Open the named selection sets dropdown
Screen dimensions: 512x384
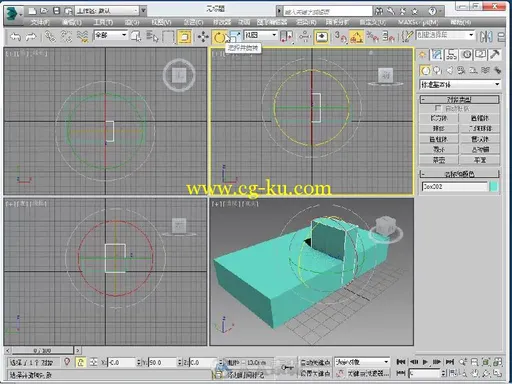pos(445,35)
